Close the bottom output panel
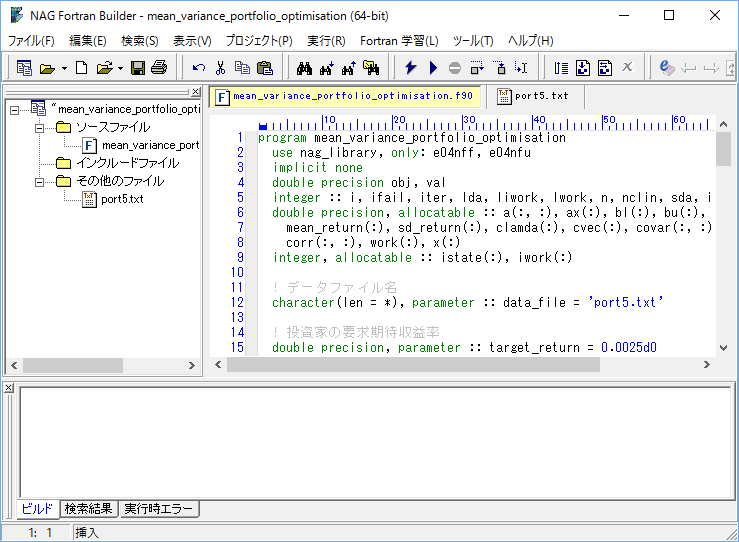Screen dimensions: 739x542 click(x=8, y=387)
